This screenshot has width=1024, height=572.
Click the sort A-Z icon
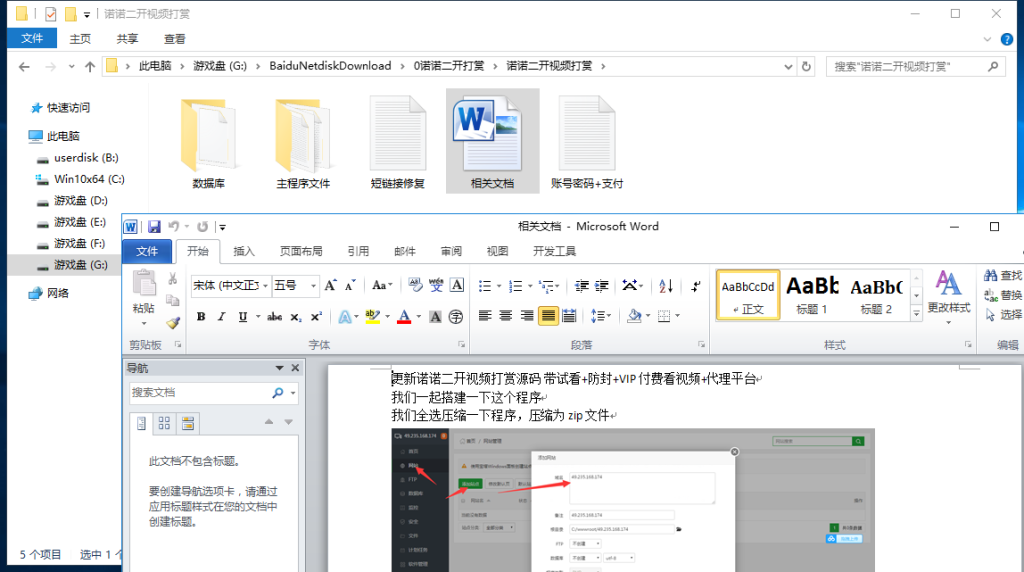point(665,286)
